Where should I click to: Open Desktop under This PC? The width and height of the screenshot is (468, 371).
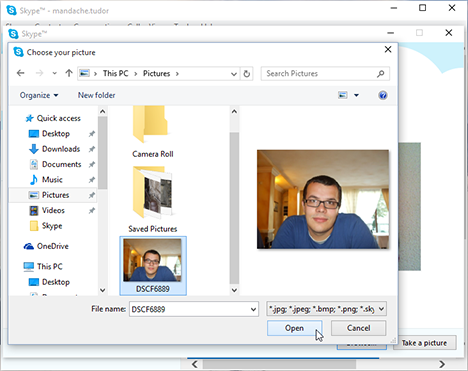pos(49,282)
